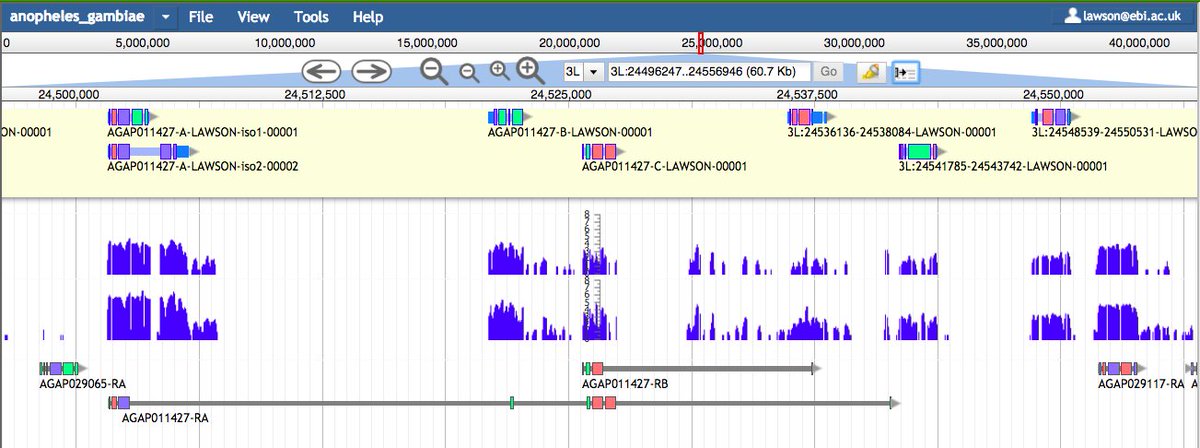This screenshot has width=1200, height=448.
Task: Toggle the highlight marker tool
Action: coord(870,72)
